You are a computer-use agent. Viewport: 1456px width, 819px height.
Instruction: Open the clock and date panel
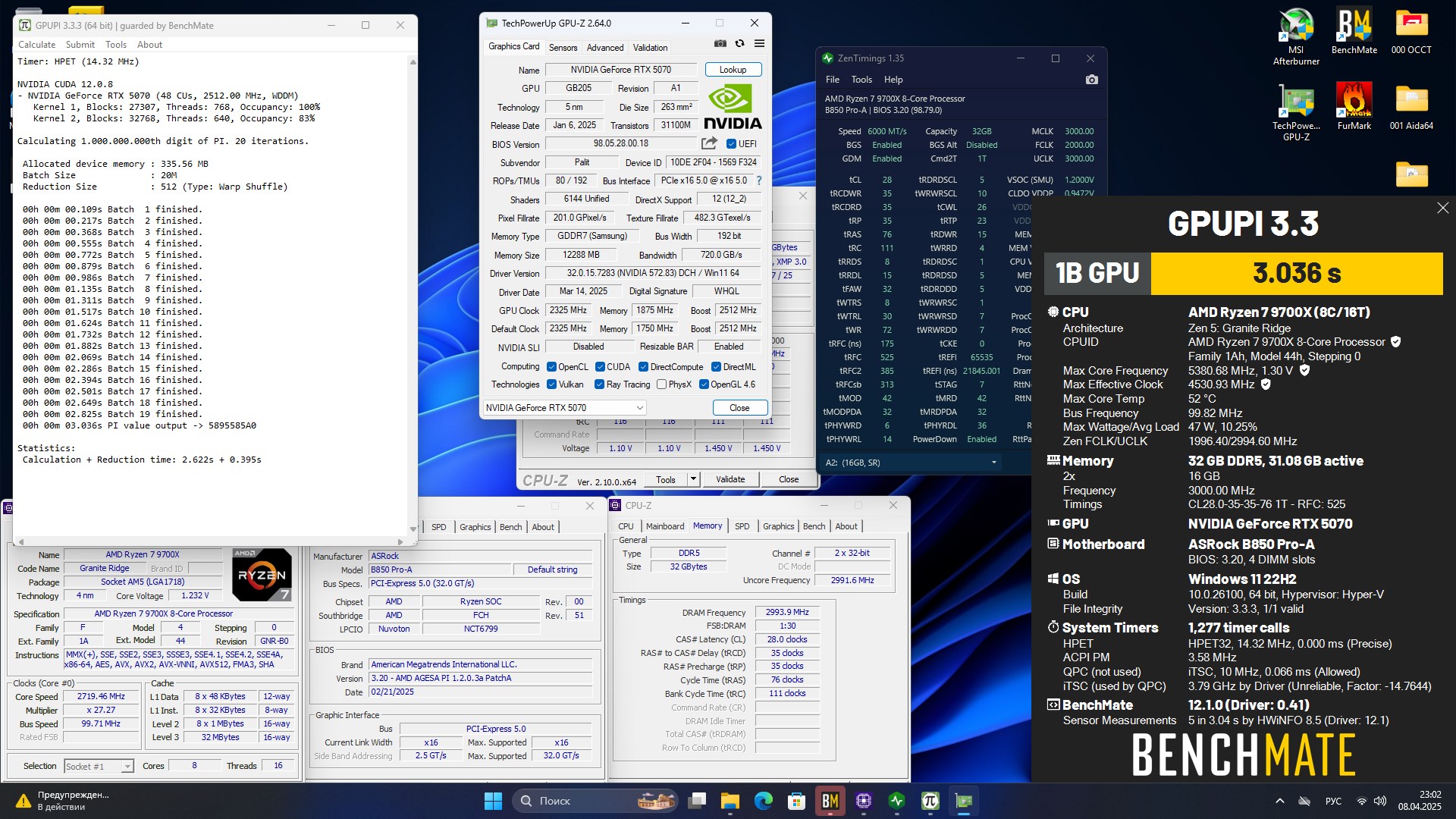coord(1420,801)
